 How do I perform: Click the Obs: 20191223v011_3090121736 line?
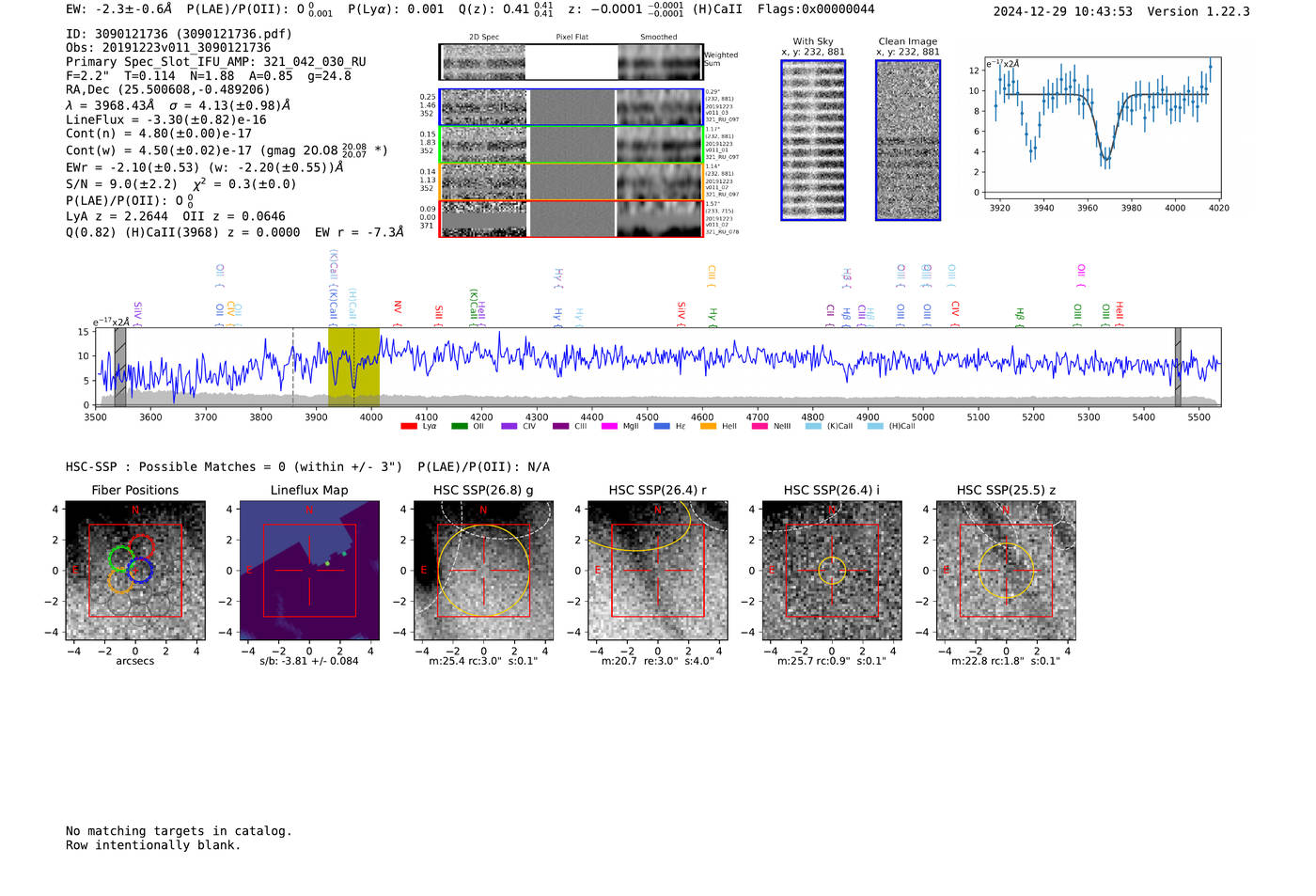click(x=168, y=48)
